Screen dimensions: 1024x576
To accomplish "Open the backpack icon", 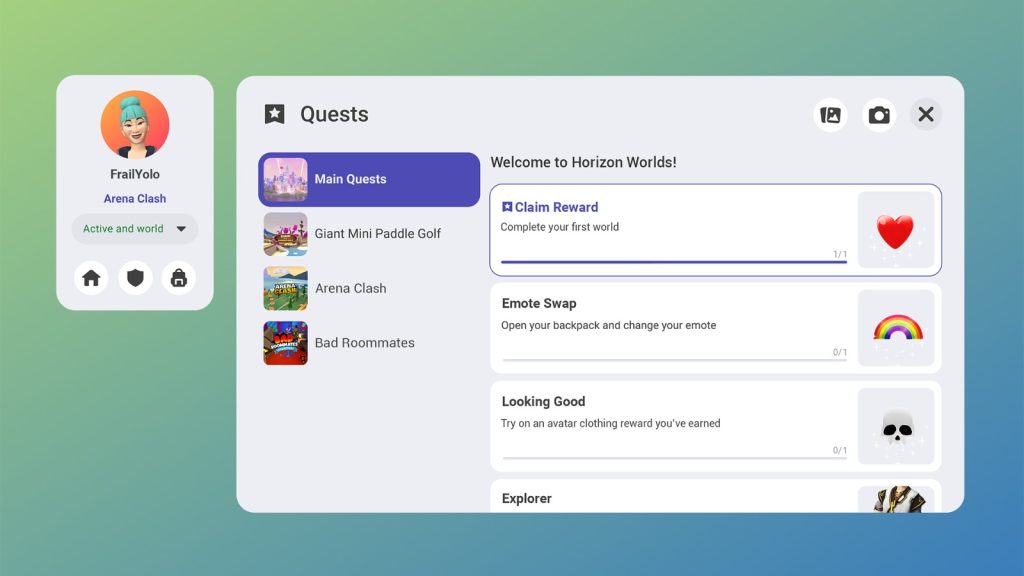I will pyautogui.click(x=178, y=277).
